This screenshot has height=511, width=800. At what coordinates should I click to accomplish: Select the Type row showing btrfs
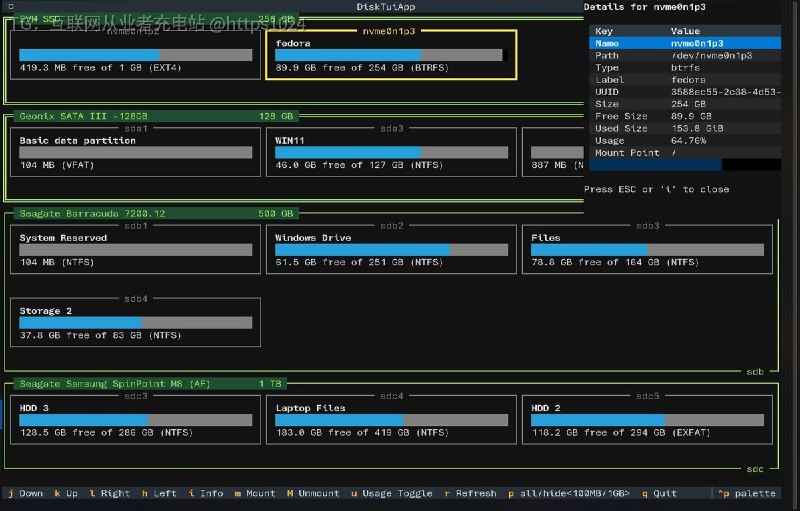pyautogui.click(x=685, y=68)
